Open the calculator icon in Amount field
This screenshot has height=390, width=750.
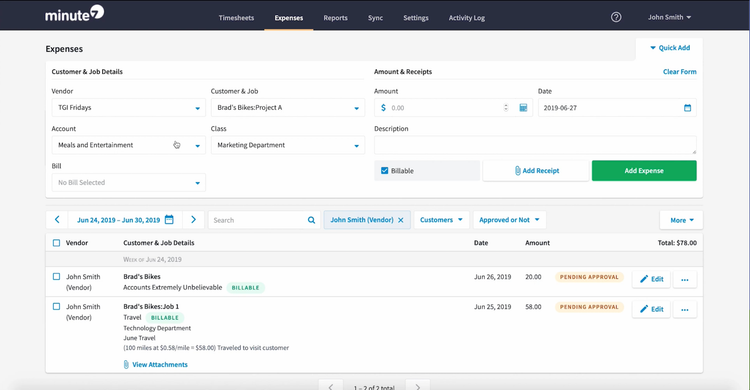(523, 108)
